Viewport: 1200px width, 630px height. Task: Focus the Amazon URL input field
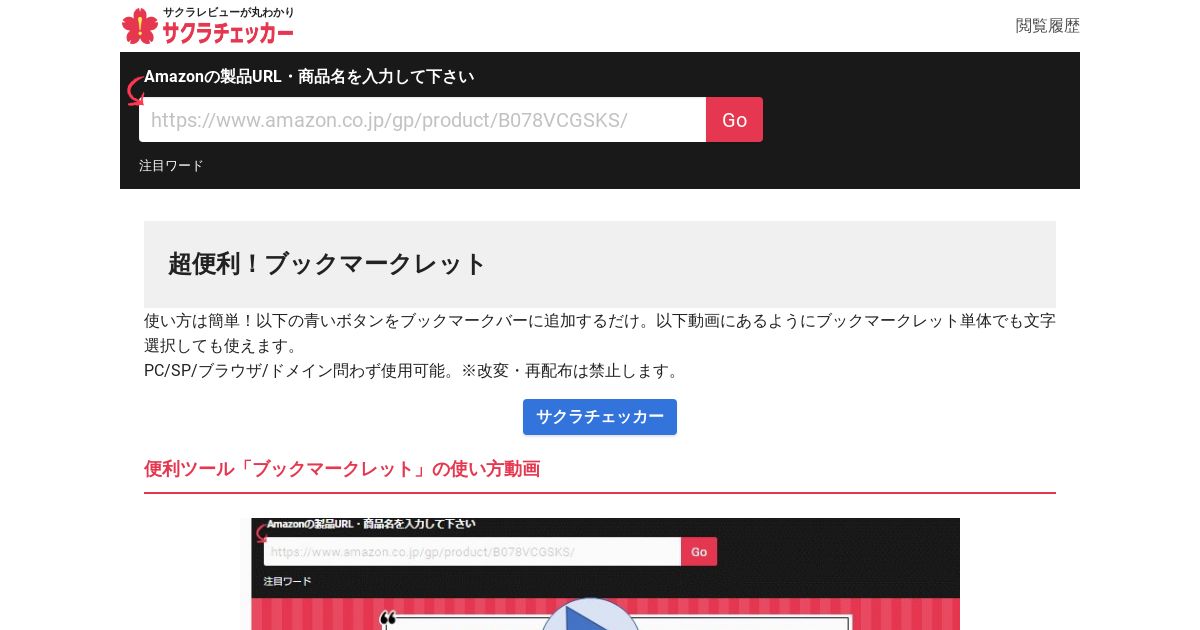422,120
